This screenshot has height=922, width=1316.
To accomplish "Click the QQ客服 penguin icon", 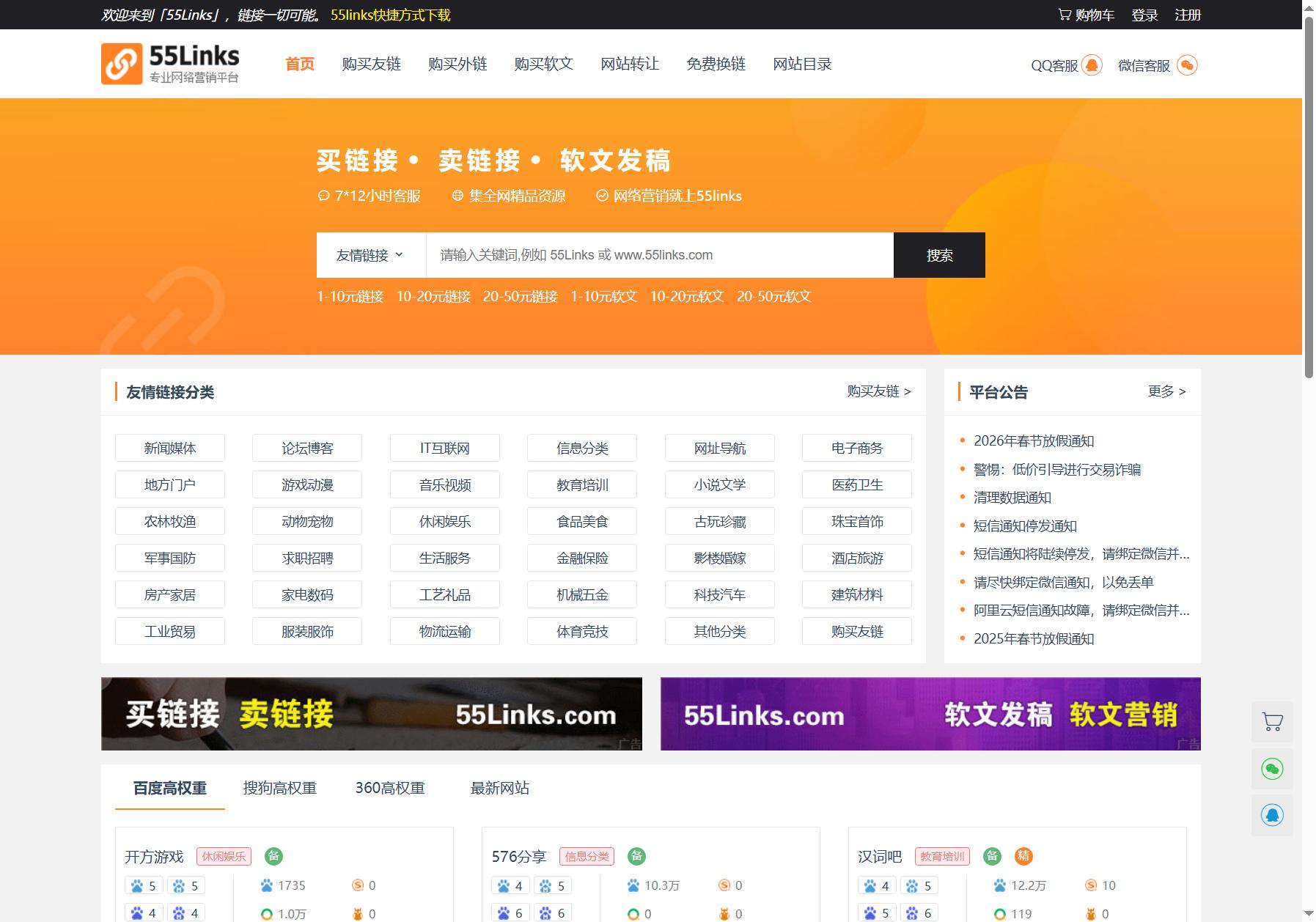I will (1092, 65).
